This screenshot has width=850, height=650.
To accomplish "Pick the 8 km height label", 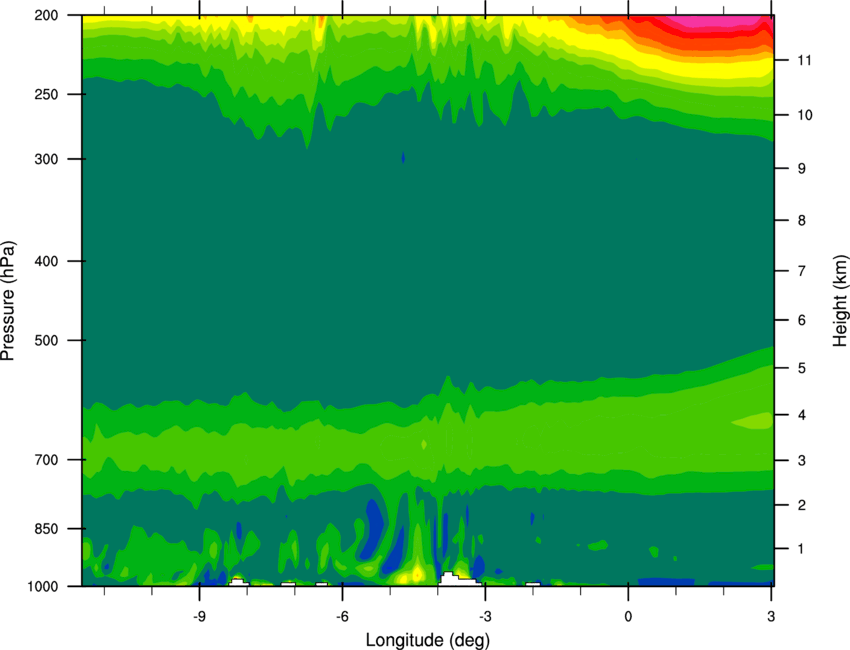I will coord(802,221).
